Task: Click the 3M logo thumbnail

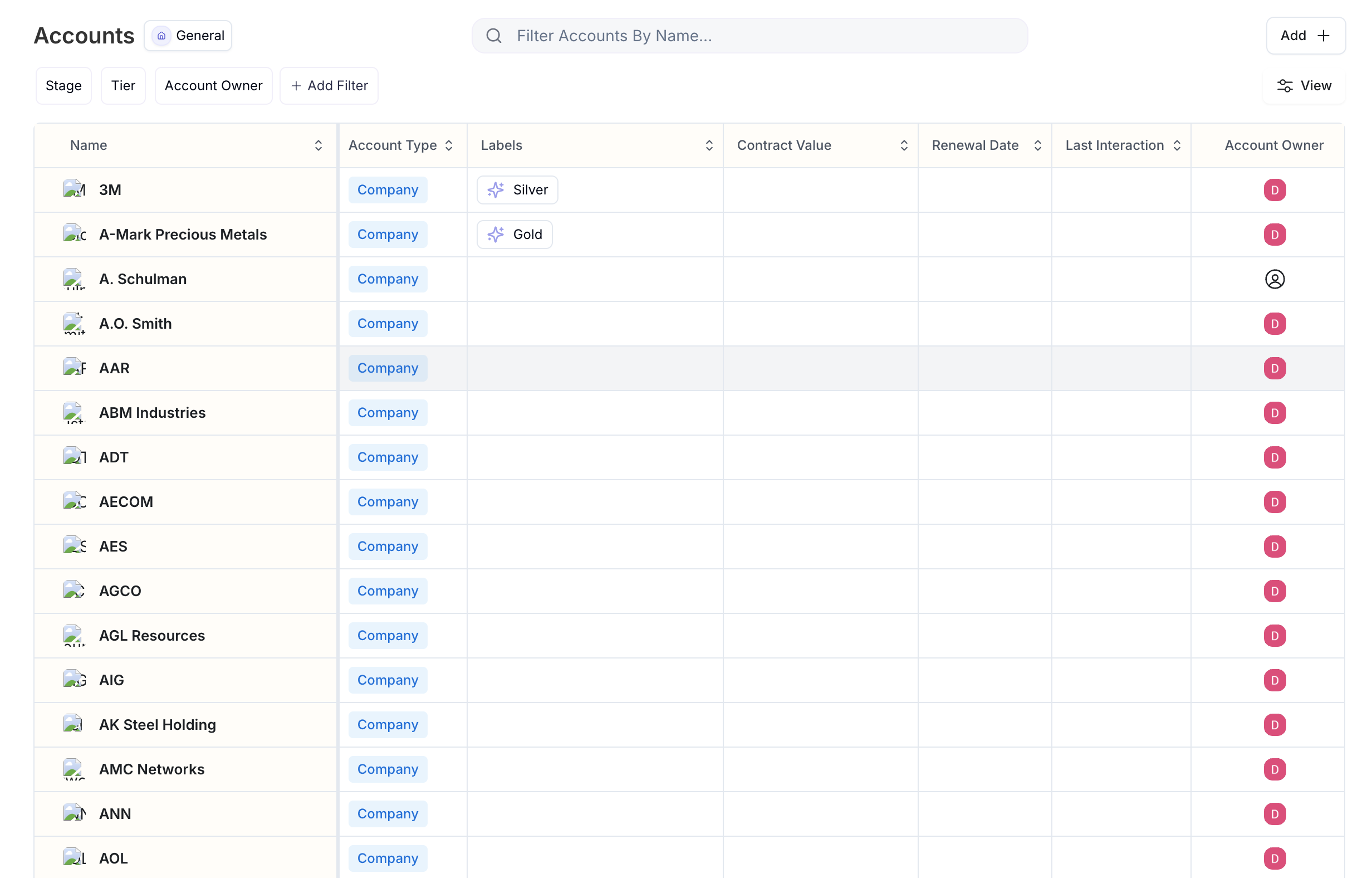Action: 74,189
